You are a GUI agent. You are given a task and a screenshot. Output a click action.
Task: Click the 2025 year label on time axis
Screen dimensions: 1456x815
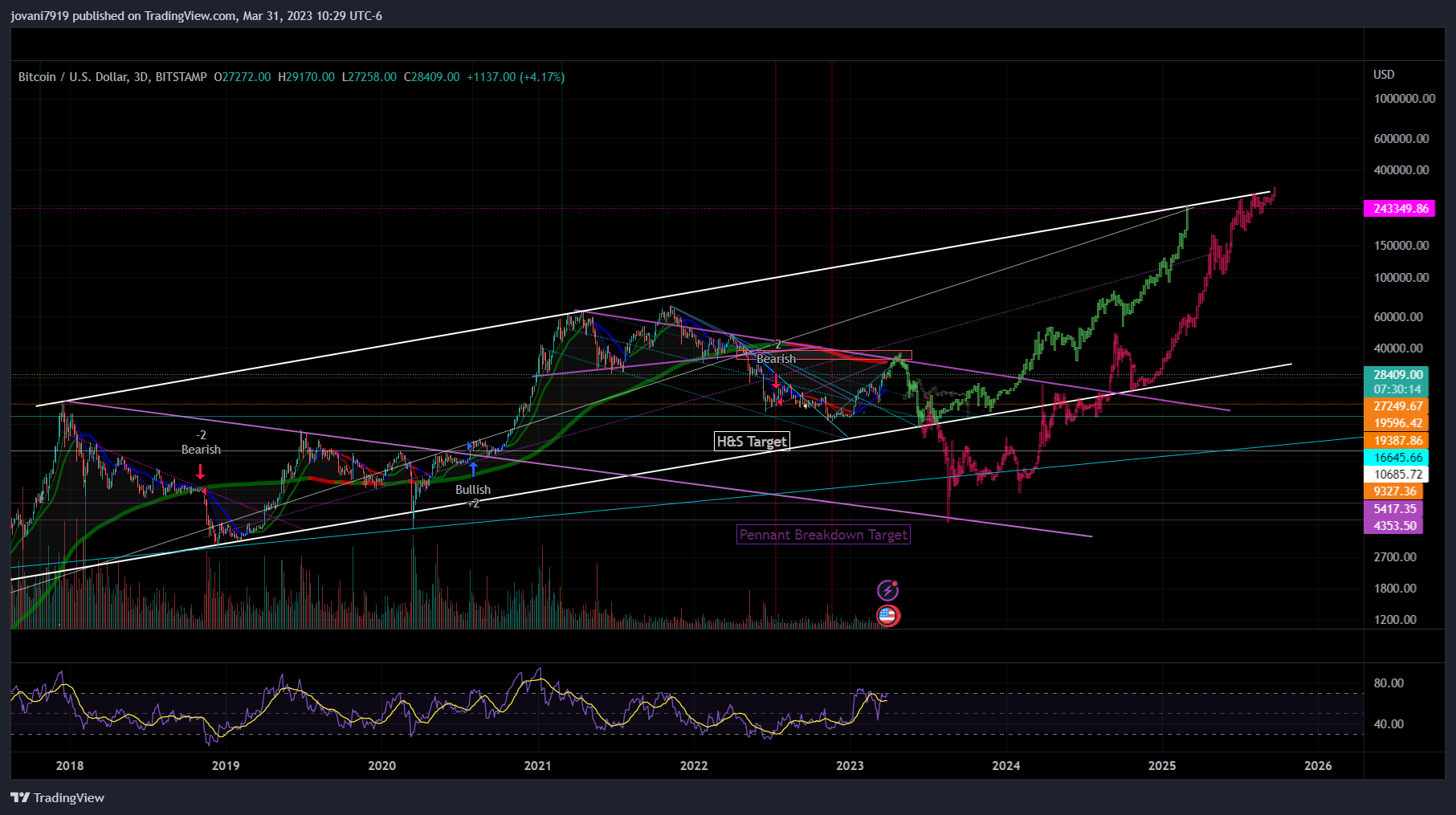[x=1162, y=766]
